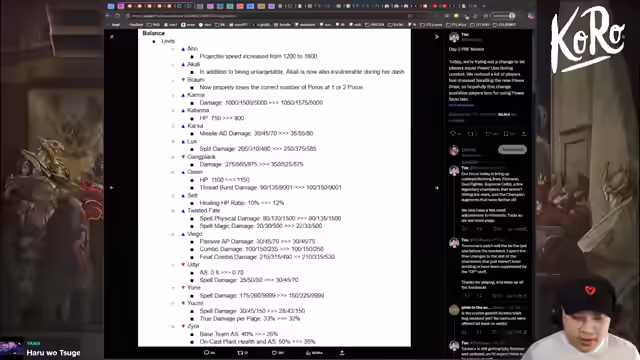Screen dimensions: 640x360
Task: Share the post with the icon below the image
Action: [342, 353]
